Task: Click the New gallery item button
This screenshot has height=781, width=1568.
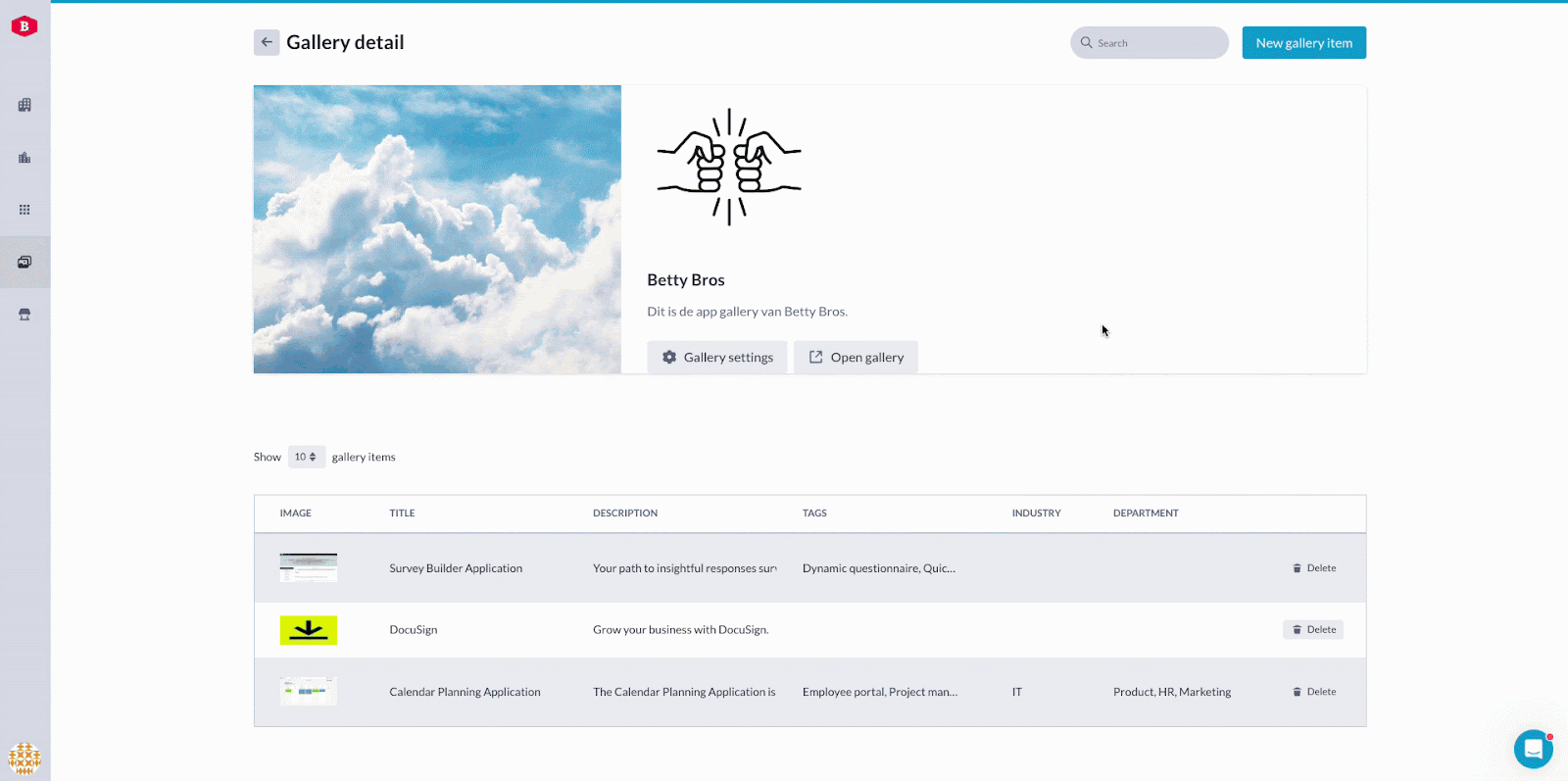Action: coord(1303,43)
